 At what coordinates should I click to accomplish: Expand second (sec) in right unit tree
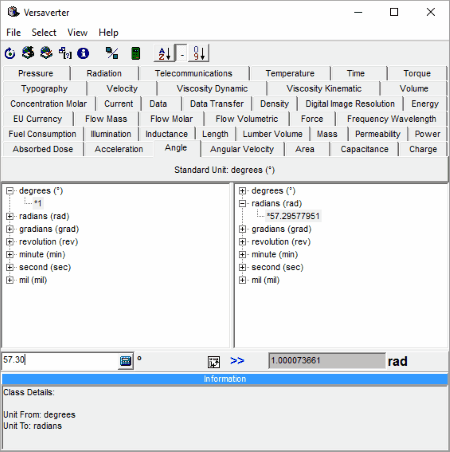click(x=242, y=267)
